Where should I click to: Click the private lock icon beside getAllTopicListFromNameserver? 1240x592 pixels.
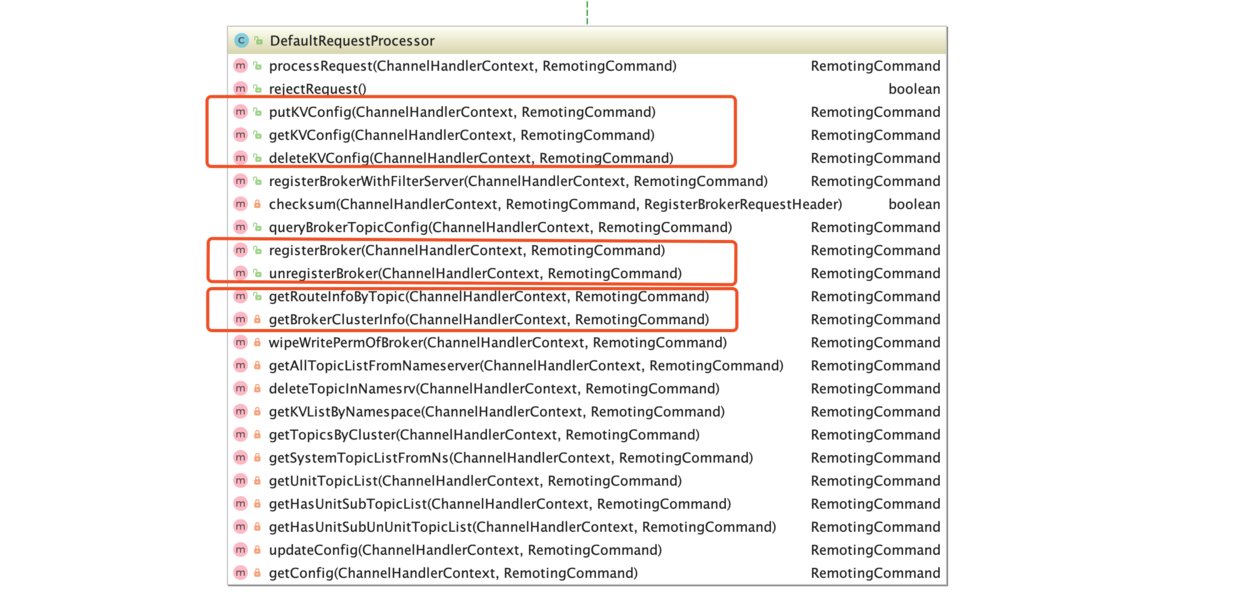tap(257, 365)
